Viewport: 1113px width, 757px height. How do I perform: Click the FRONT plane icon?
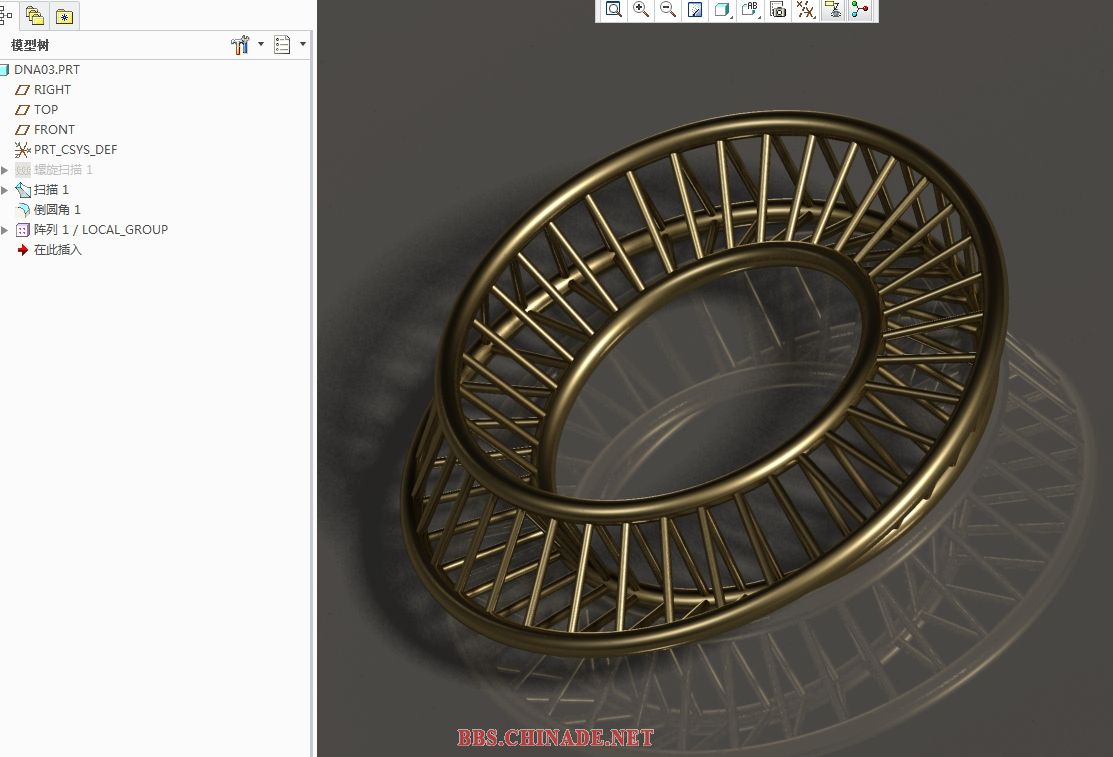(23, 129)
